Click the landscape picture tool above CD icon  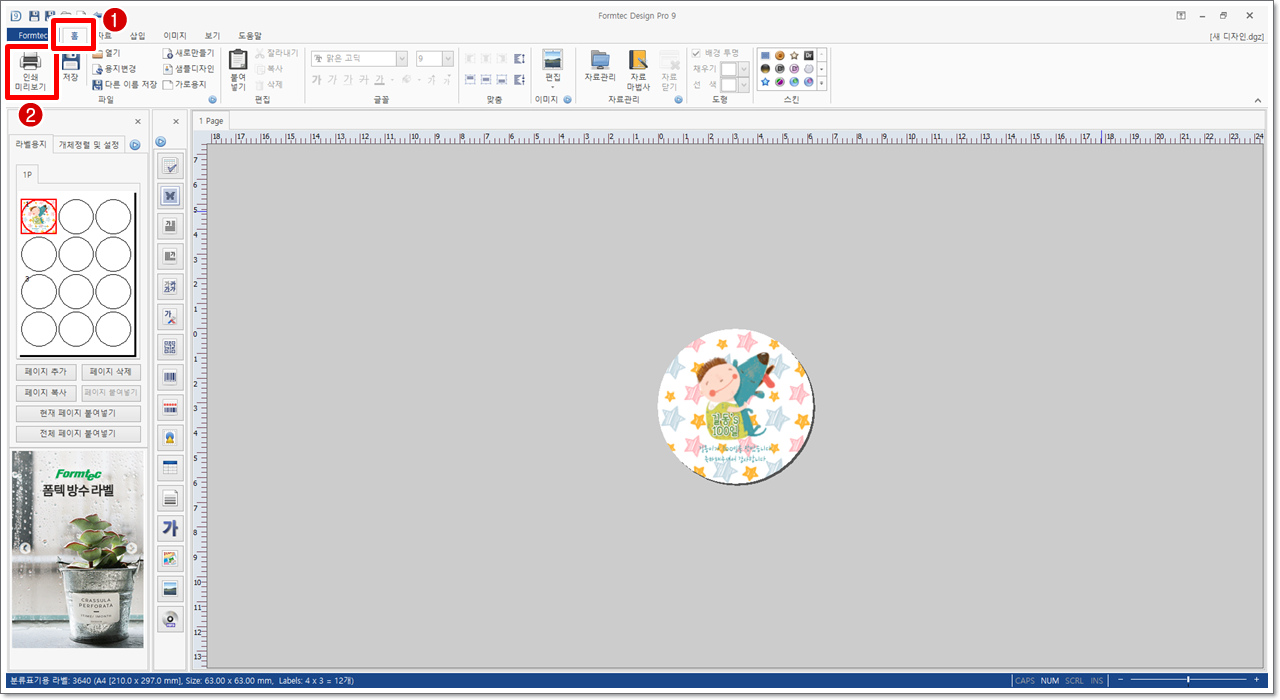170,588
